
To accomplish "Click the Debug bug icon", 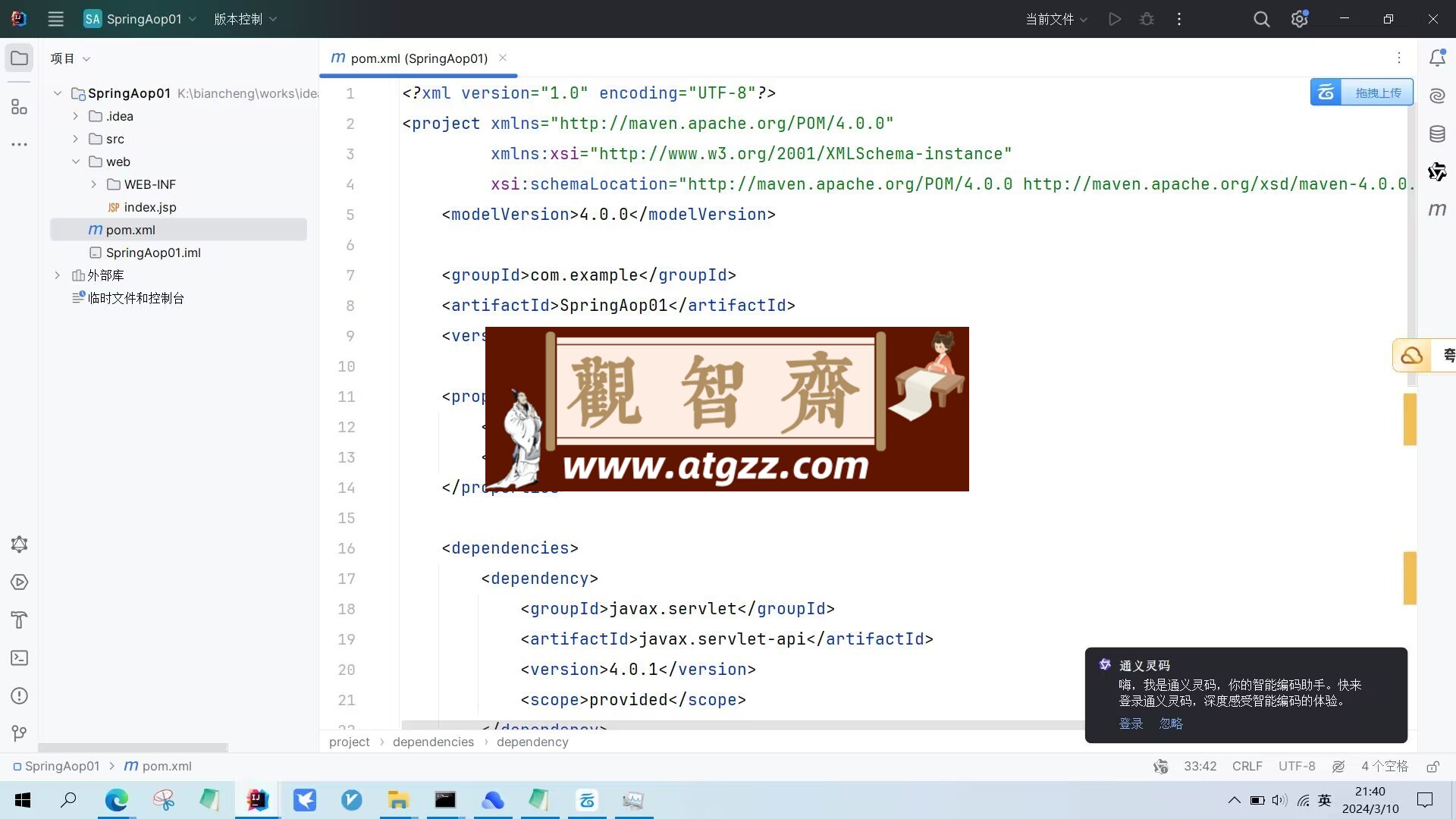I will tap(1147, 19).
